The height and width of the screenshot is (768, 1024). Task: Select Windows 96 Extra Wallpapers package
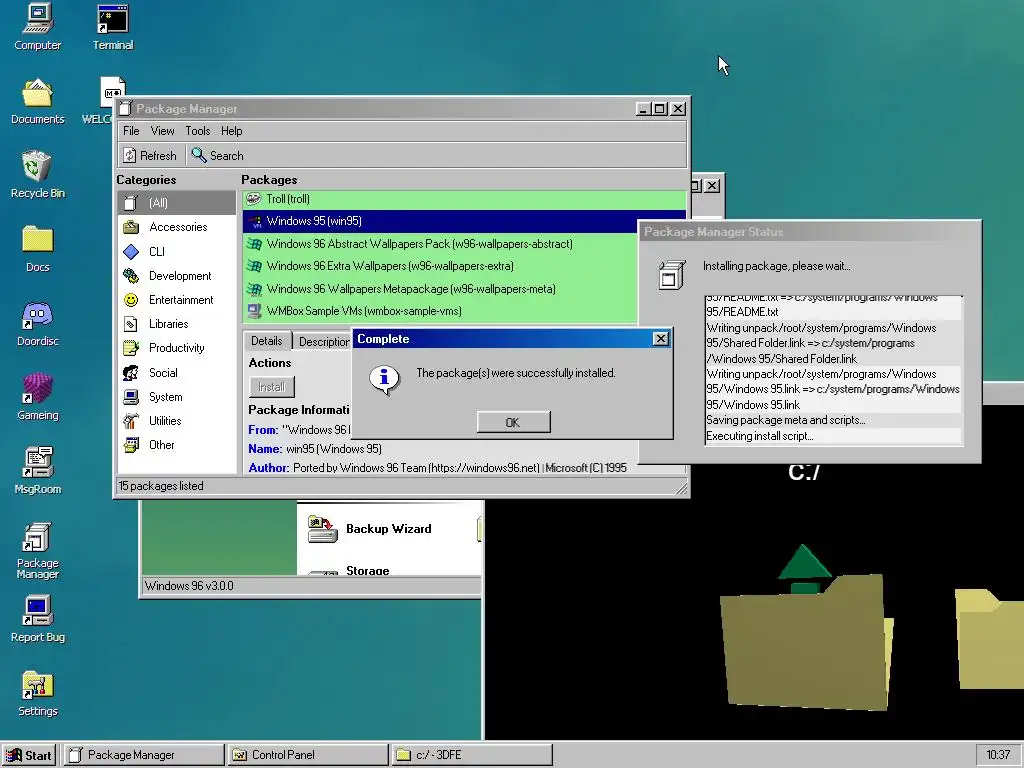tap(440, 266)
